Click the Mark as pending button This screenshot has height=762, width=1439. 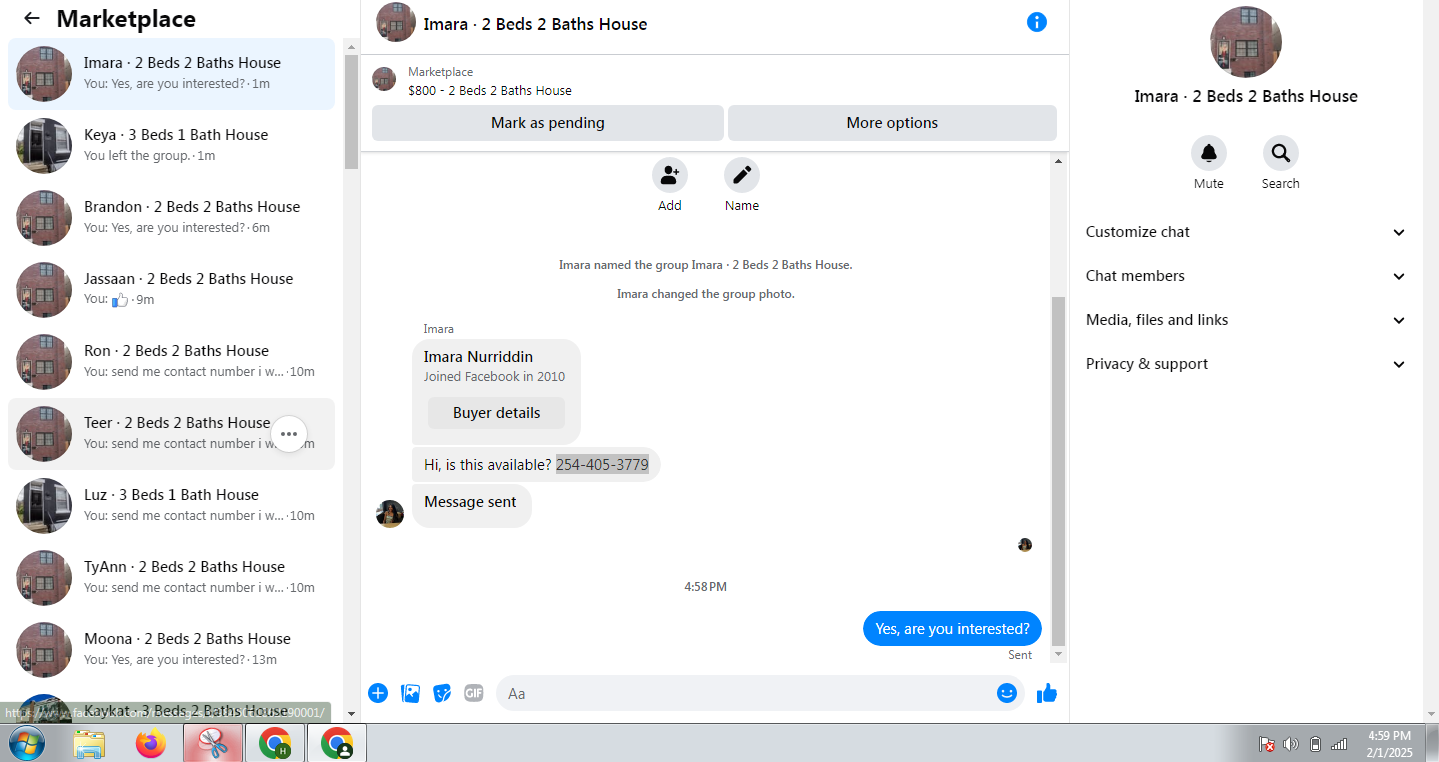[x=548, y=123]
